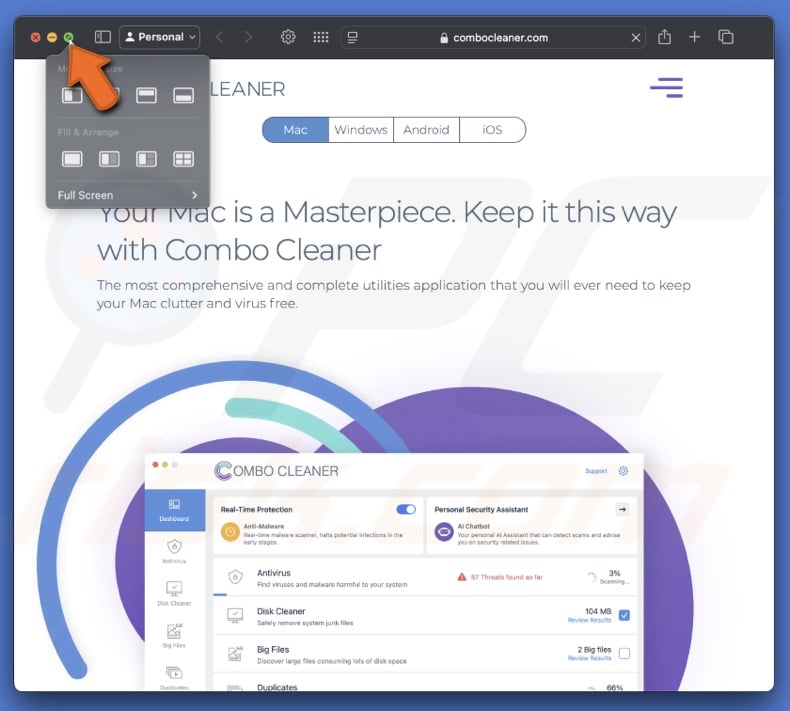
Task: Move the window to the bottom half
Action: 183,95
